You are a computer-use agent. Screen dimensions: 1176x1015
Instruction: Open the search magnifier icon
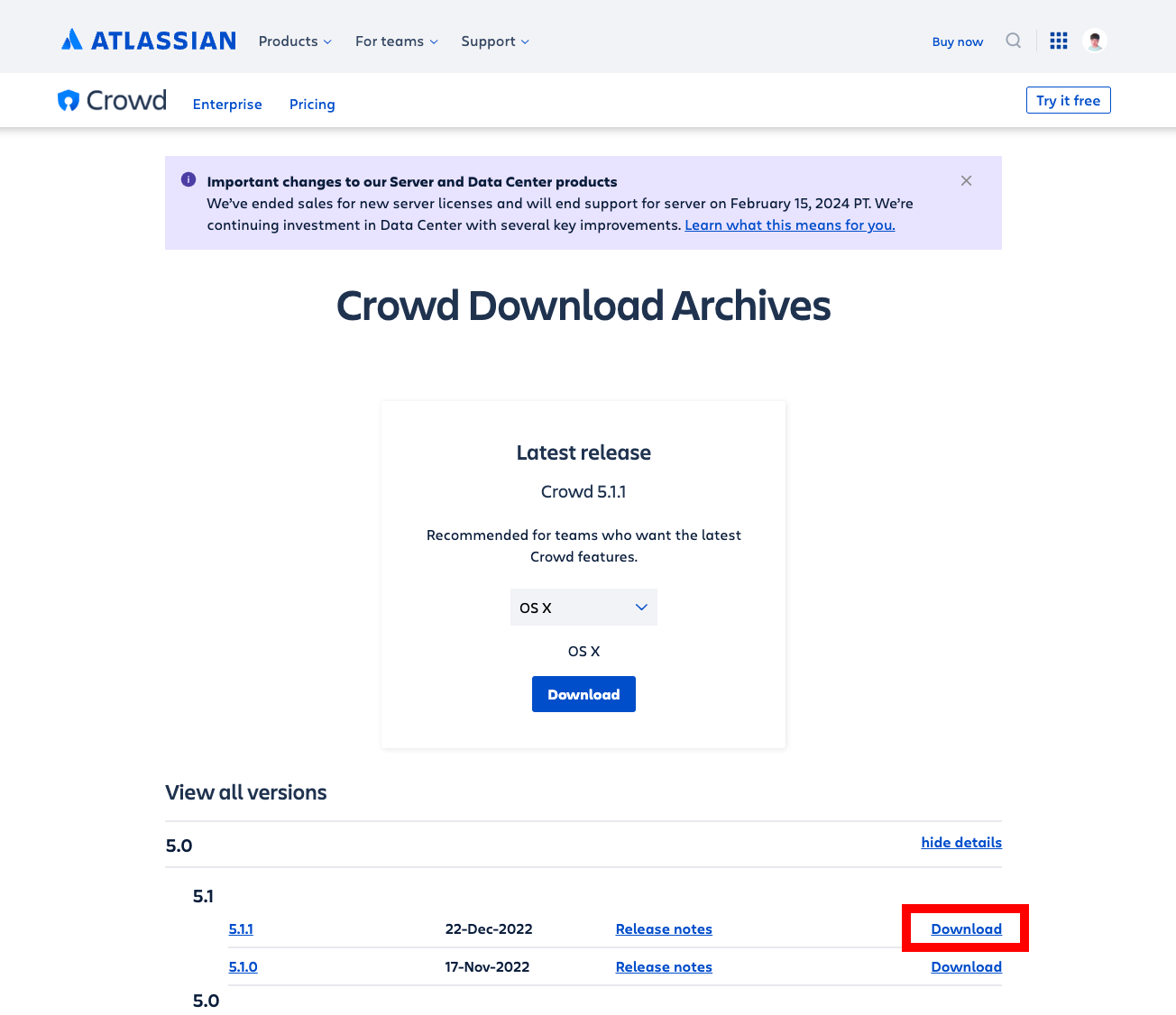click(1014, 41)
